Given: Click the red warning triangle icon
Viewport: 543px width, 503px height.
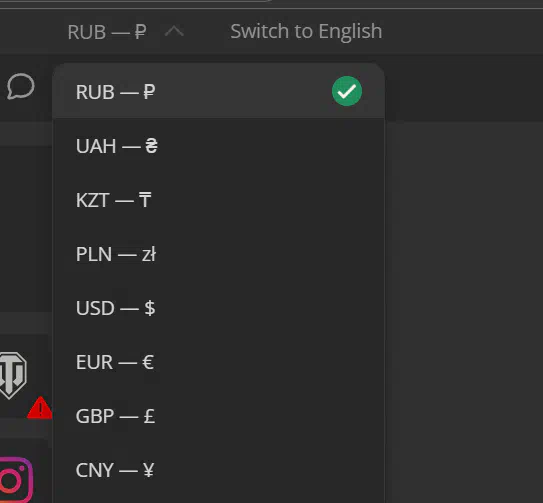Looking at the screenshot, I should pos(40,408).
